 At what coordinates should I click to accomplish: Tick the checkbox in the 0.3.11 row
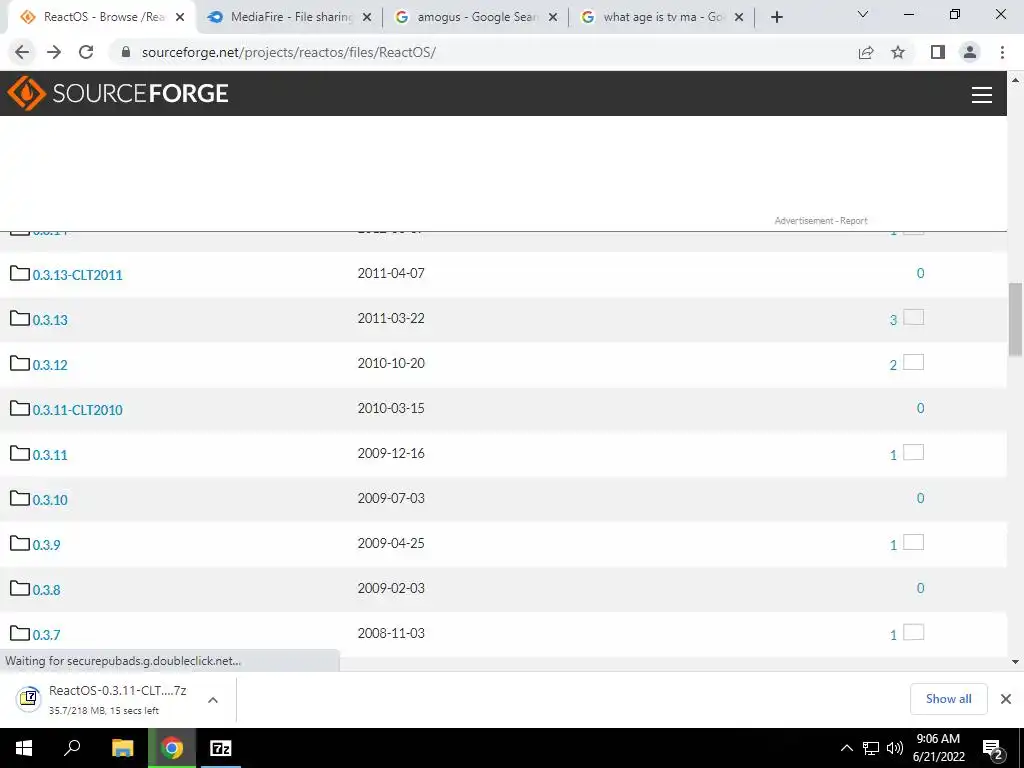tap(914, 453)
